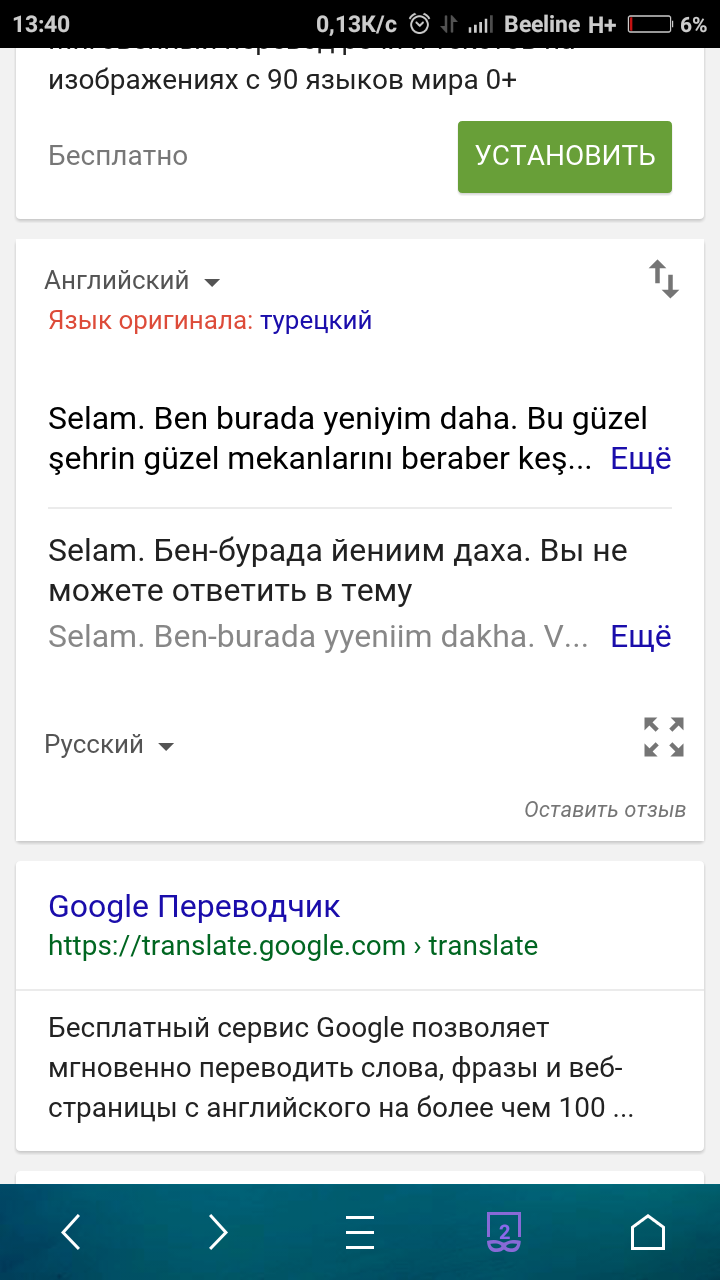The height and width of the screenshot is (1280, 720).
Task: Open the private tabs switcher icon
Action: 504,1232
